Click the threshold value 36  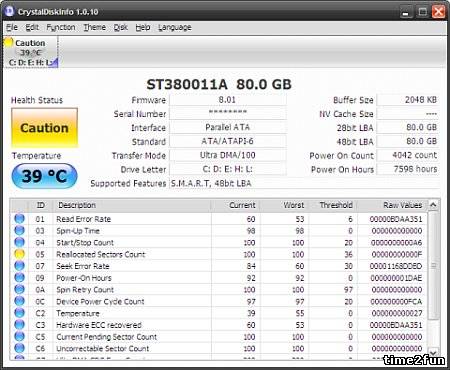point(348,254)
